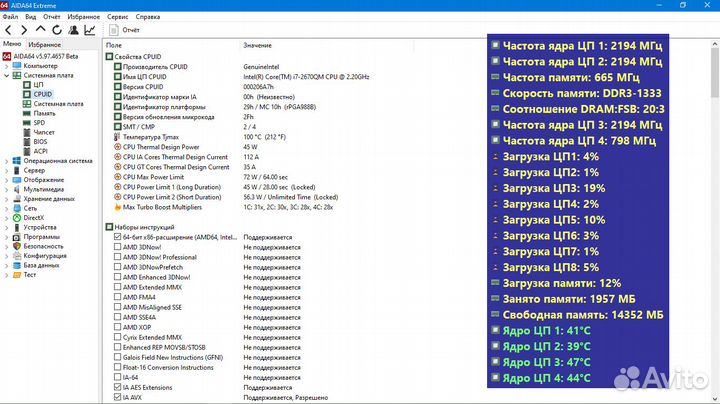720x404 pixels.
Task: Refresh the page with the Refresh icon
Action: (57, 30)
